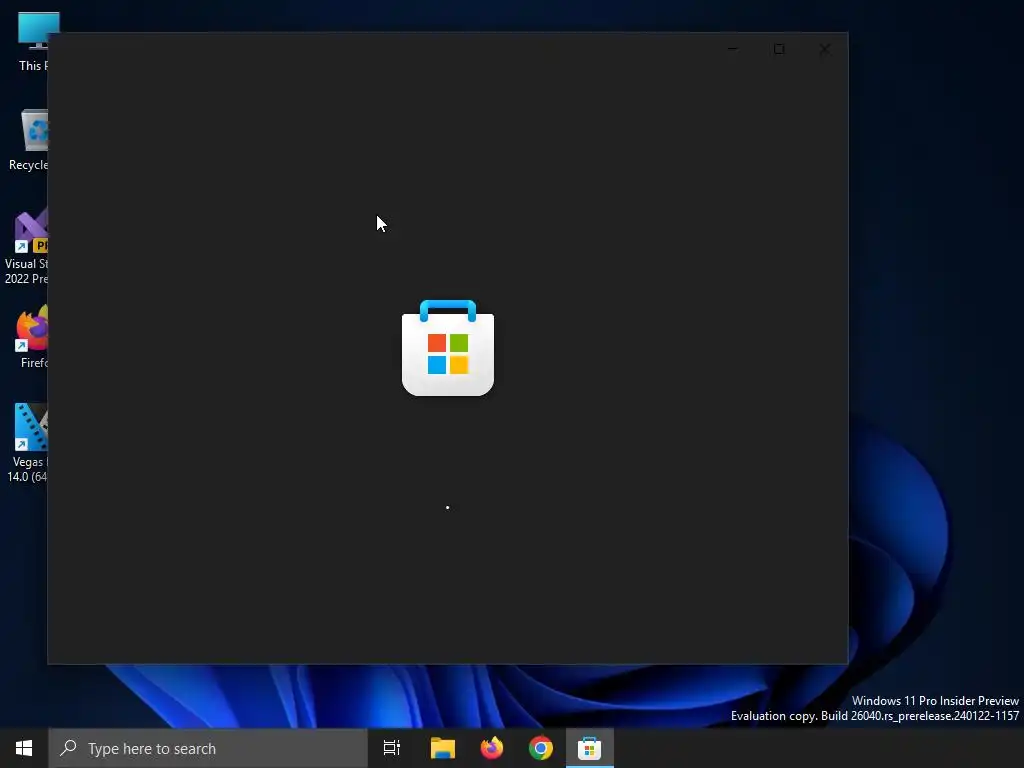Maximize the Microsoft Store window

coord(779,49)
